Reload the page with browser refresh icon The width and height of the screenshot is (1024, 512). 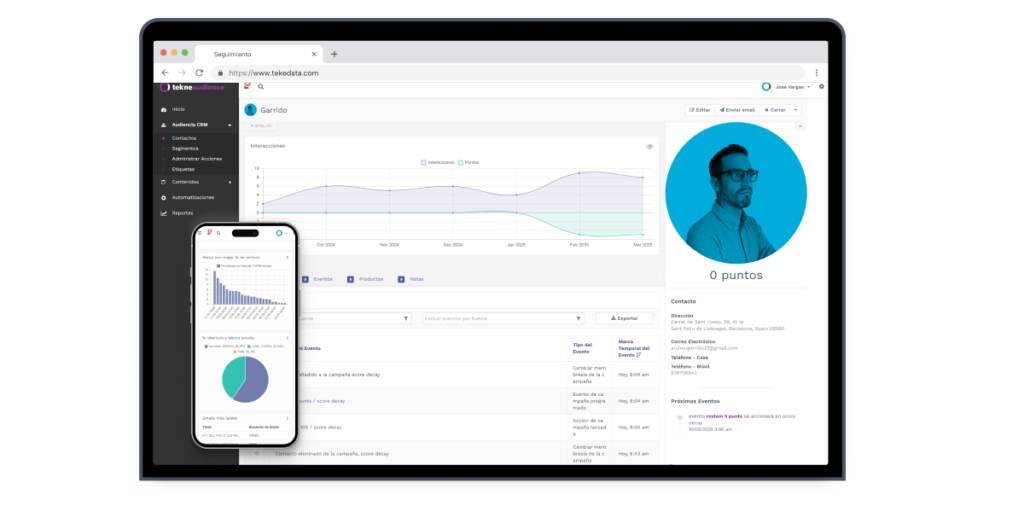200,73
